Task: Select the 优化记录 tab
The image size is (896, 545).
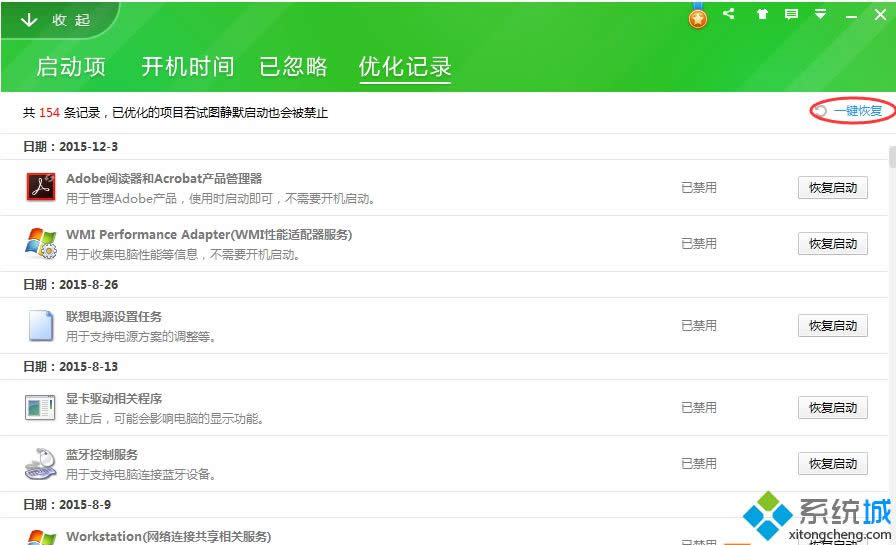Action: [x=405, y=67]
